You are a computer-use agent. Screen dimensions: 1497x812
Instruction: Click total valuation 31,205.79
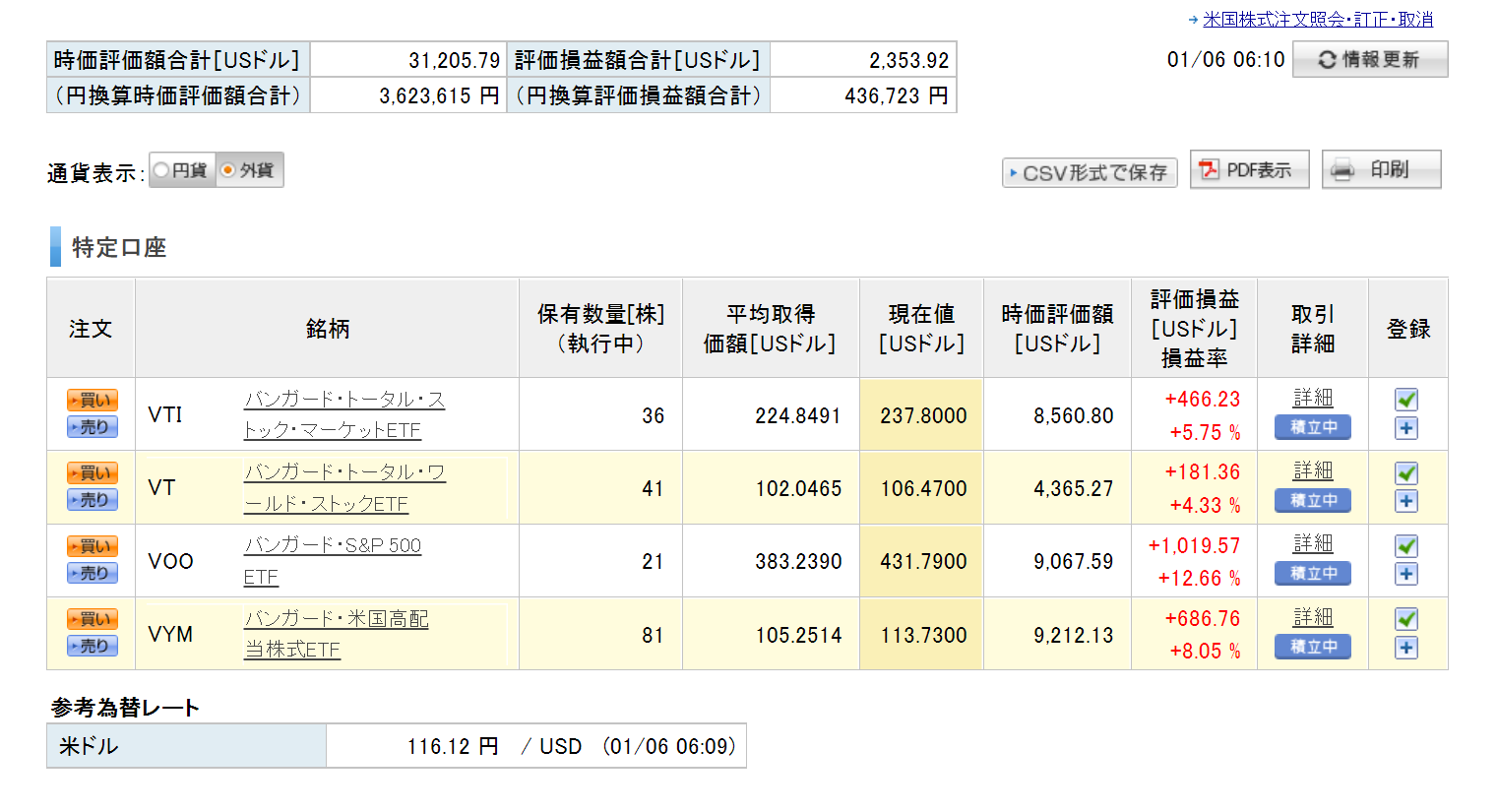(455, 60)
